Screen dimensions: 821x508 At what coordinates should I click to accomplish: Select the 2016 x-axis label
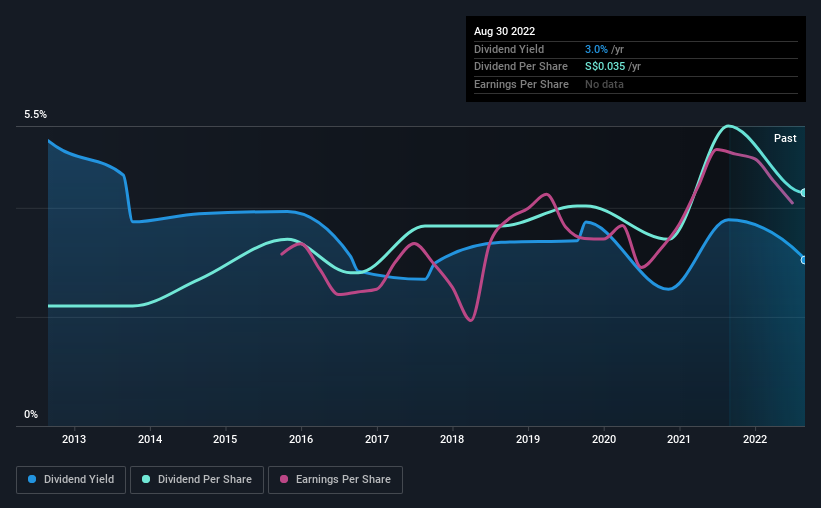click(301, 439)
